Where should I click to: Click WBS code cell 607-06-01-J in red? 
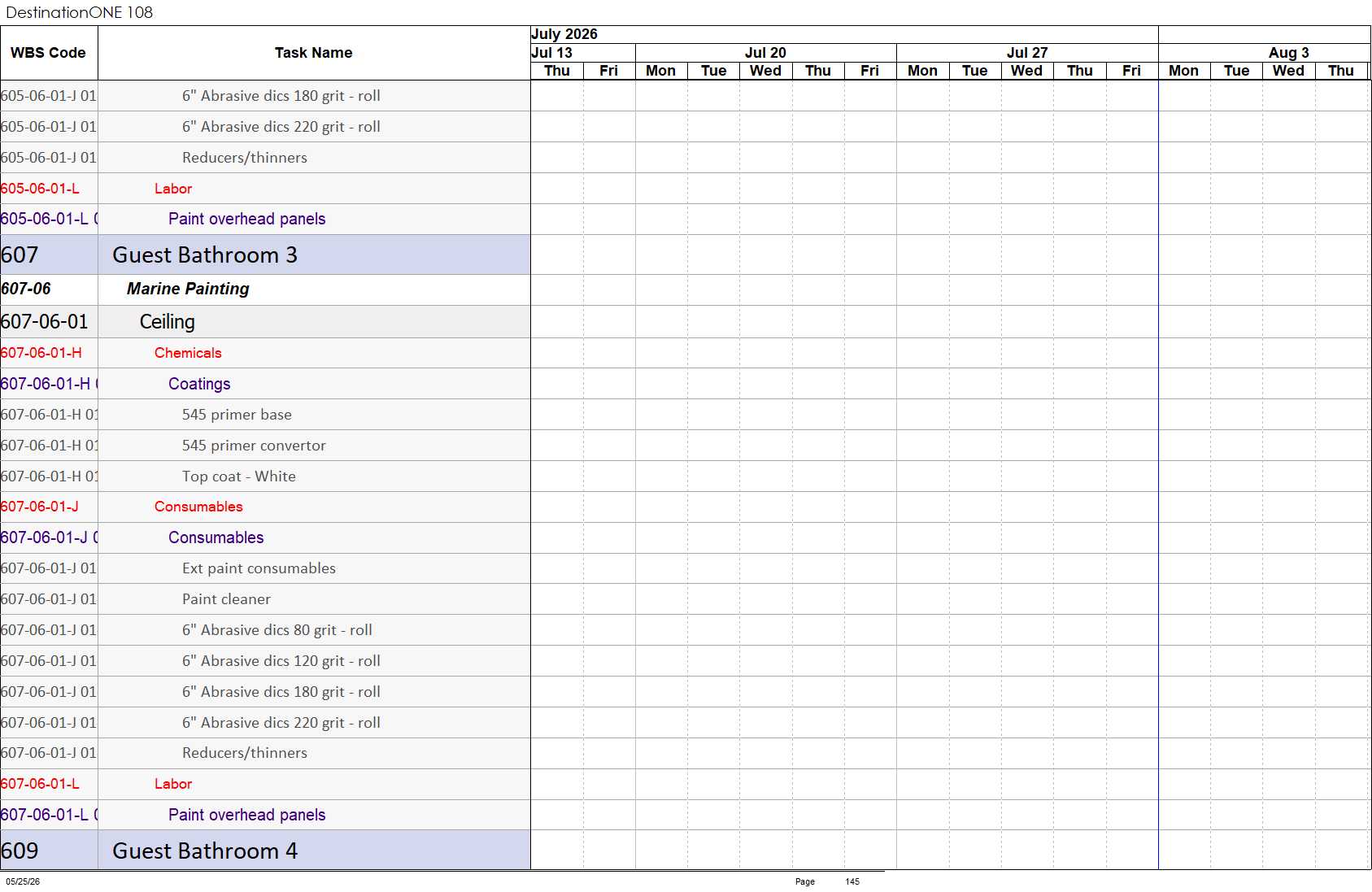click(49, 507)
